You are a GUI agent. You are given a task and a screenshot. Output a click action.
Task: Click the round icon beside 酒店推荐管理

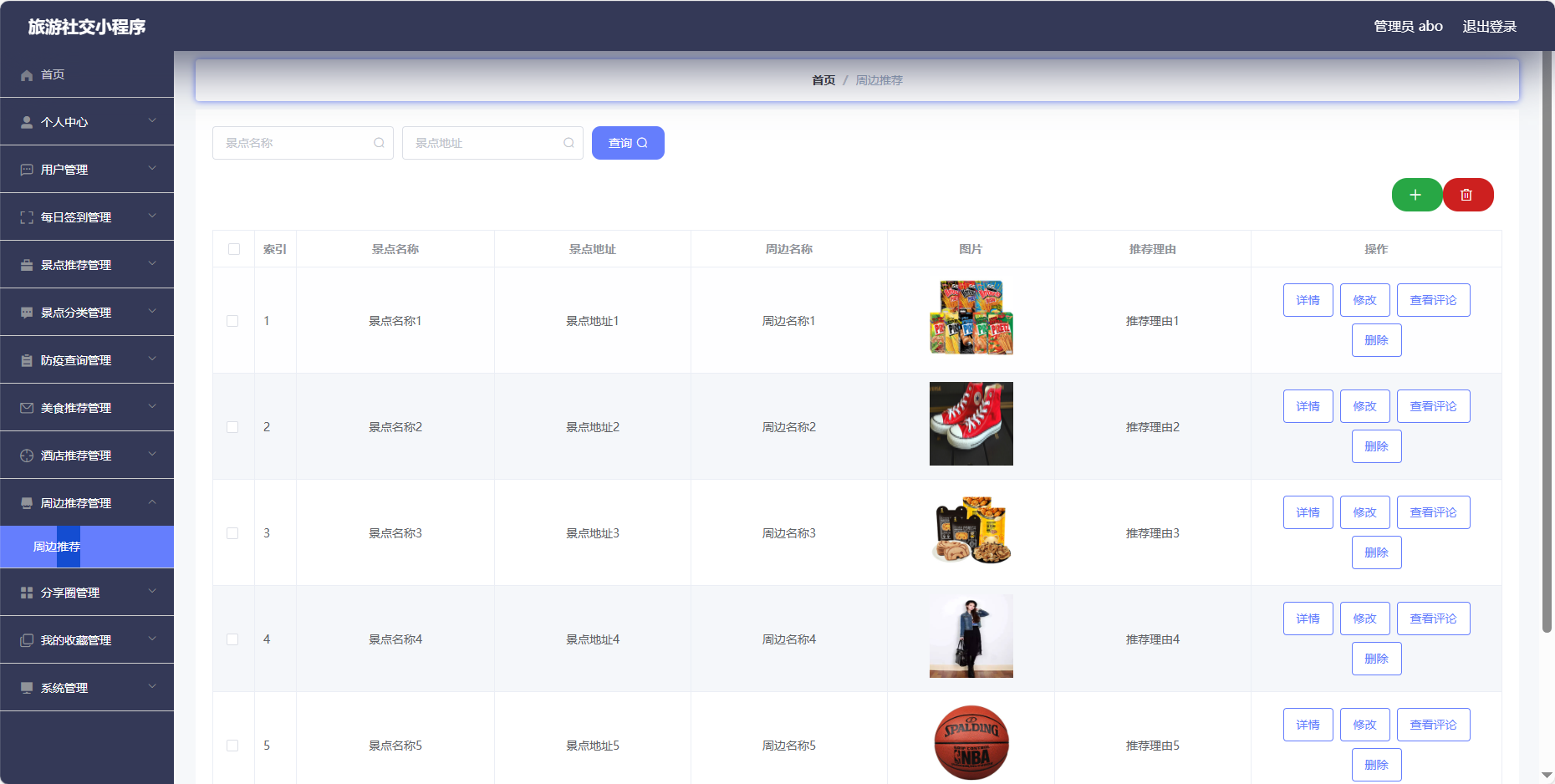(27, 456)
